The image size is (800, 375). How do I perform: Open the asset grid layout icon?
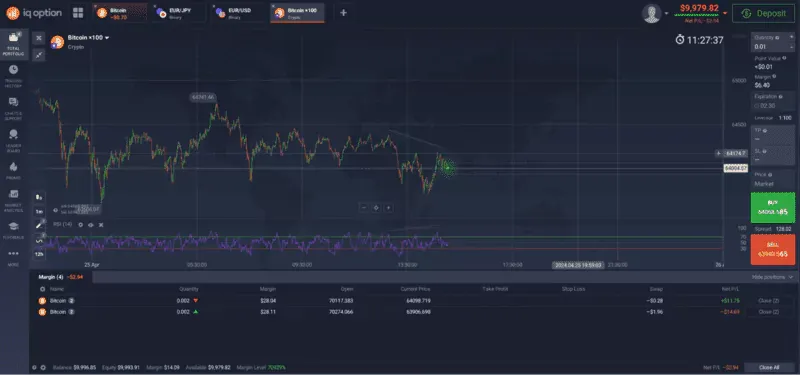(78, 13)
